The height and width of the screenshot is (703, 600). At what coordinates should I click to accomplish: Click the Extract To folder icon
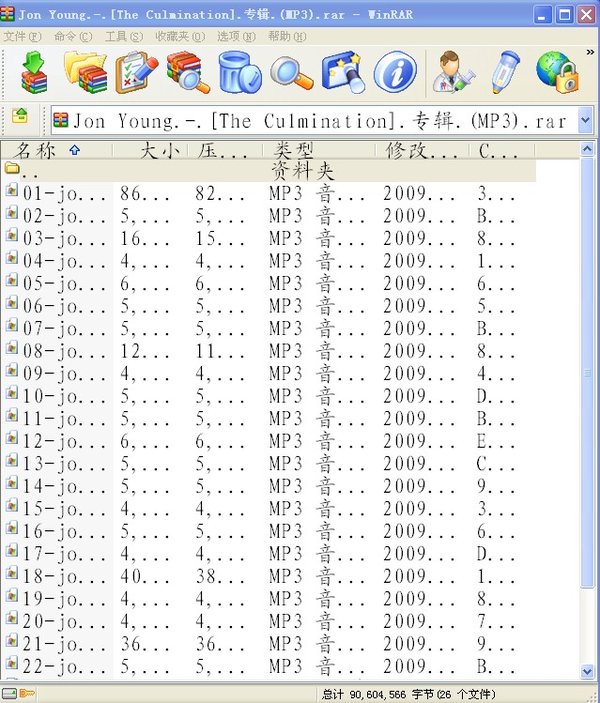(x=86, y=72)
